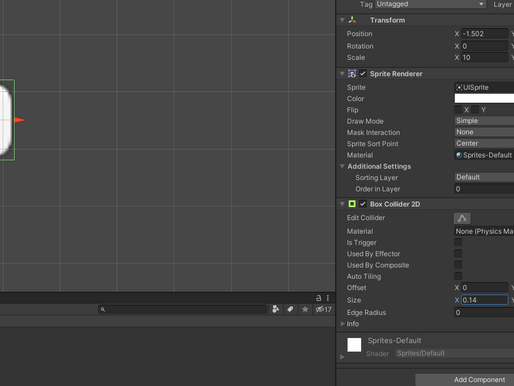Open the Tag dropdown showing Untagged
514x386 pixels.
(430, 4)
